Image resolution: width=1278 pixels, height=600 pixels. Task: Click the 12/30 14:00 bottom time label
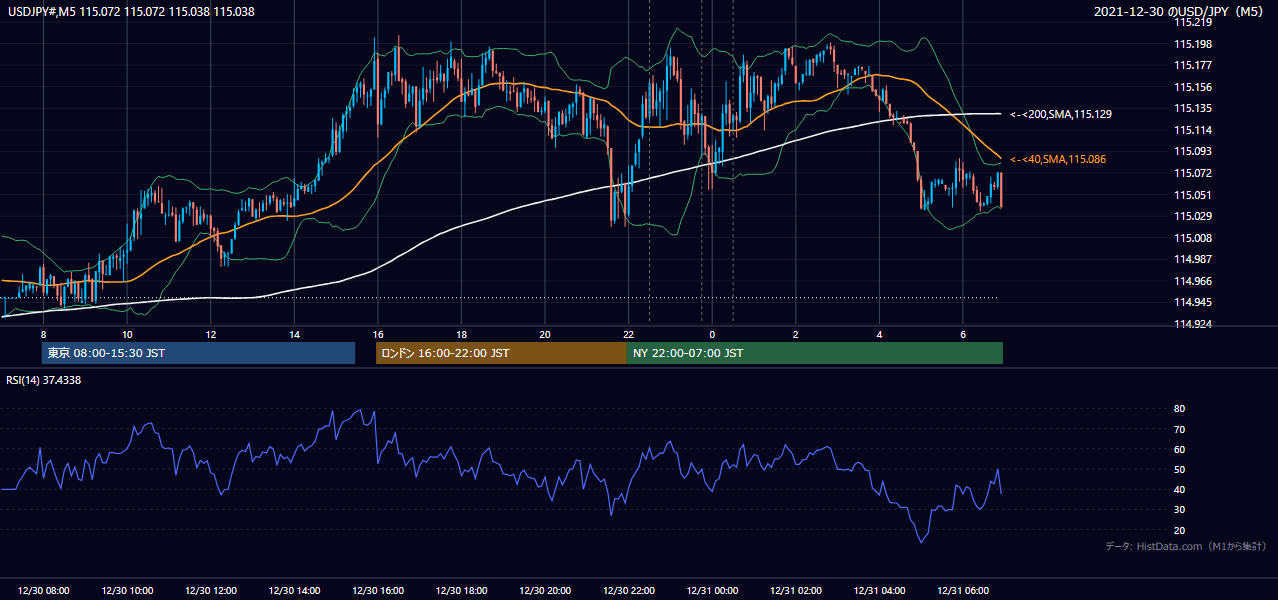point(294,591)
